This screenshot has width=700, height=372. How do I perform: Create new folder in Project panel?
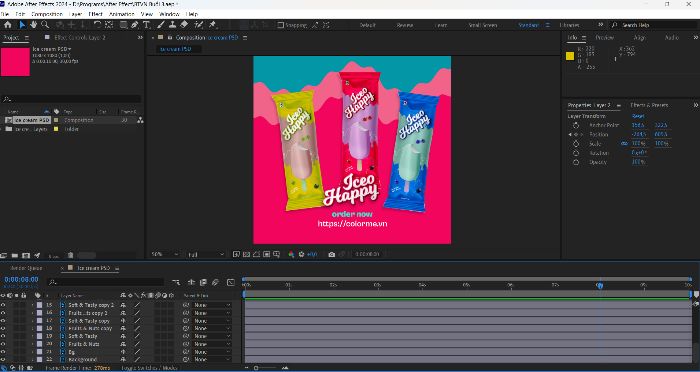point(15,255)
